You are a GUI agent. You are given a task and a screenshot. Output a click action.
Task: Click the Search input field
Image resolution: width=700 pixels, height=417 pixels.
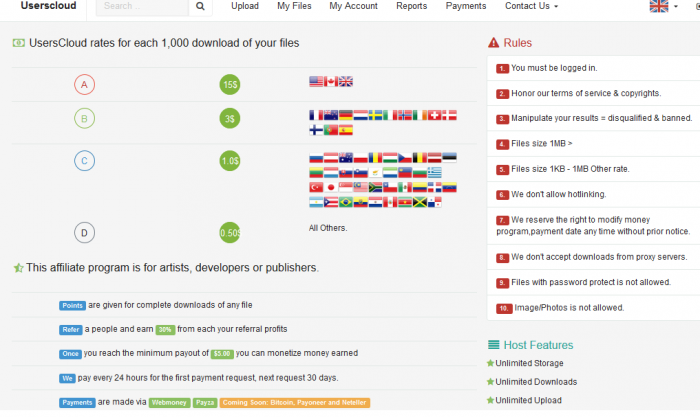[142, 6]
